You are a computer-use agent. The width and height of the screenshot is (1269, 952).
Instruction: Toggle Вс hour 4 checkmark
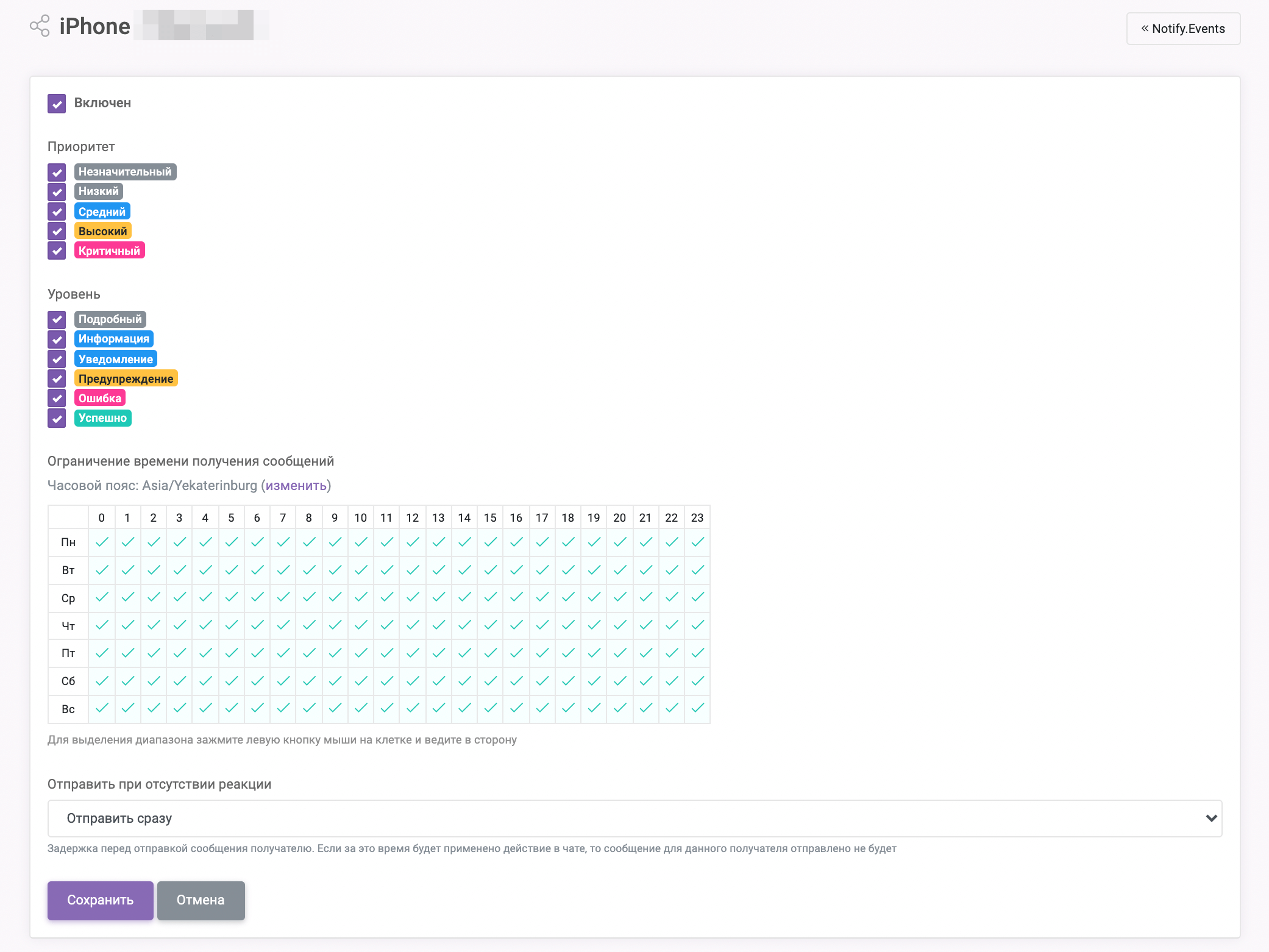[205, 708]
